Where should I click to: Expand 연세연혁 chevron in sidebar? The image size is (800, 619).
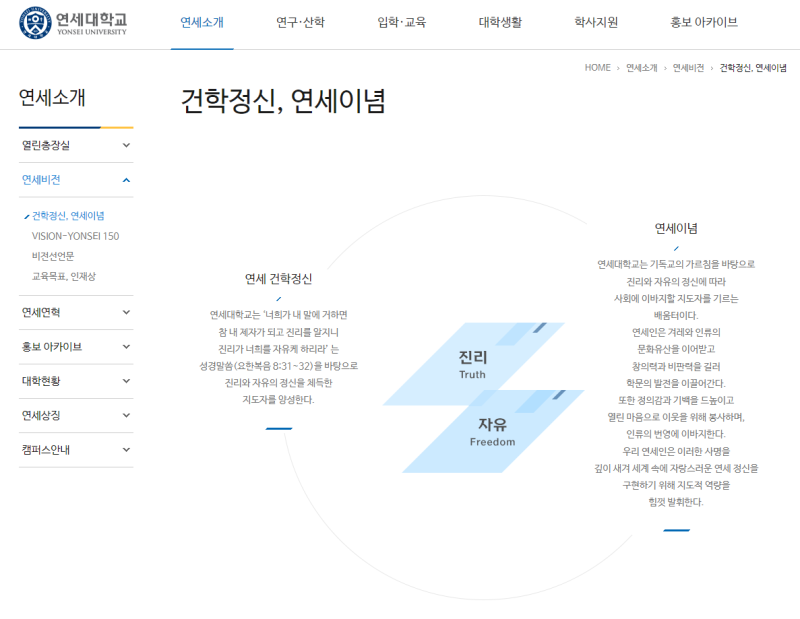point(126,312)
